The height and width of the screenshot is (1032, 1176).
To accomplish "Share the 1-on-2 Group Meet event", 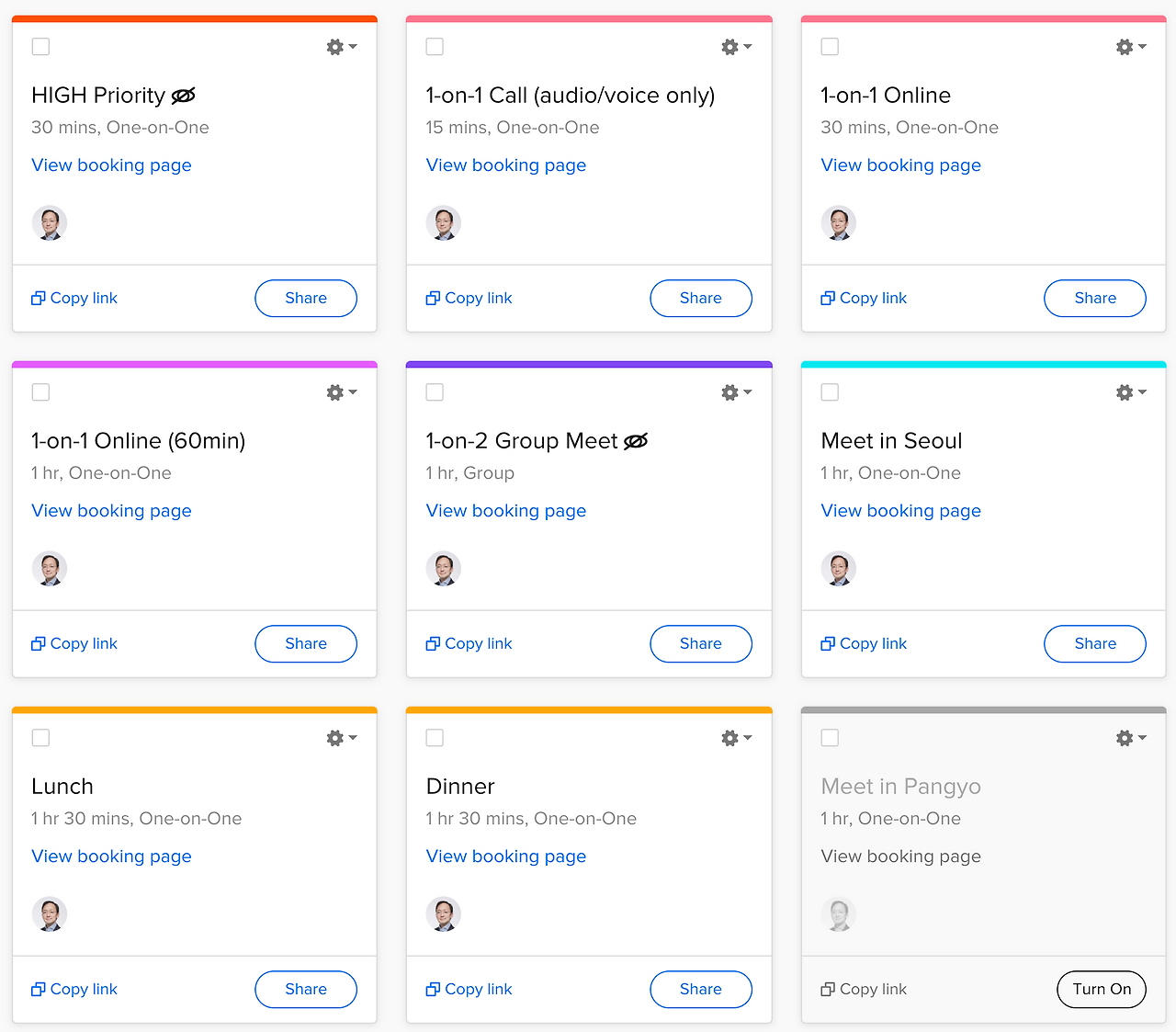I will (x=700, y=644).
